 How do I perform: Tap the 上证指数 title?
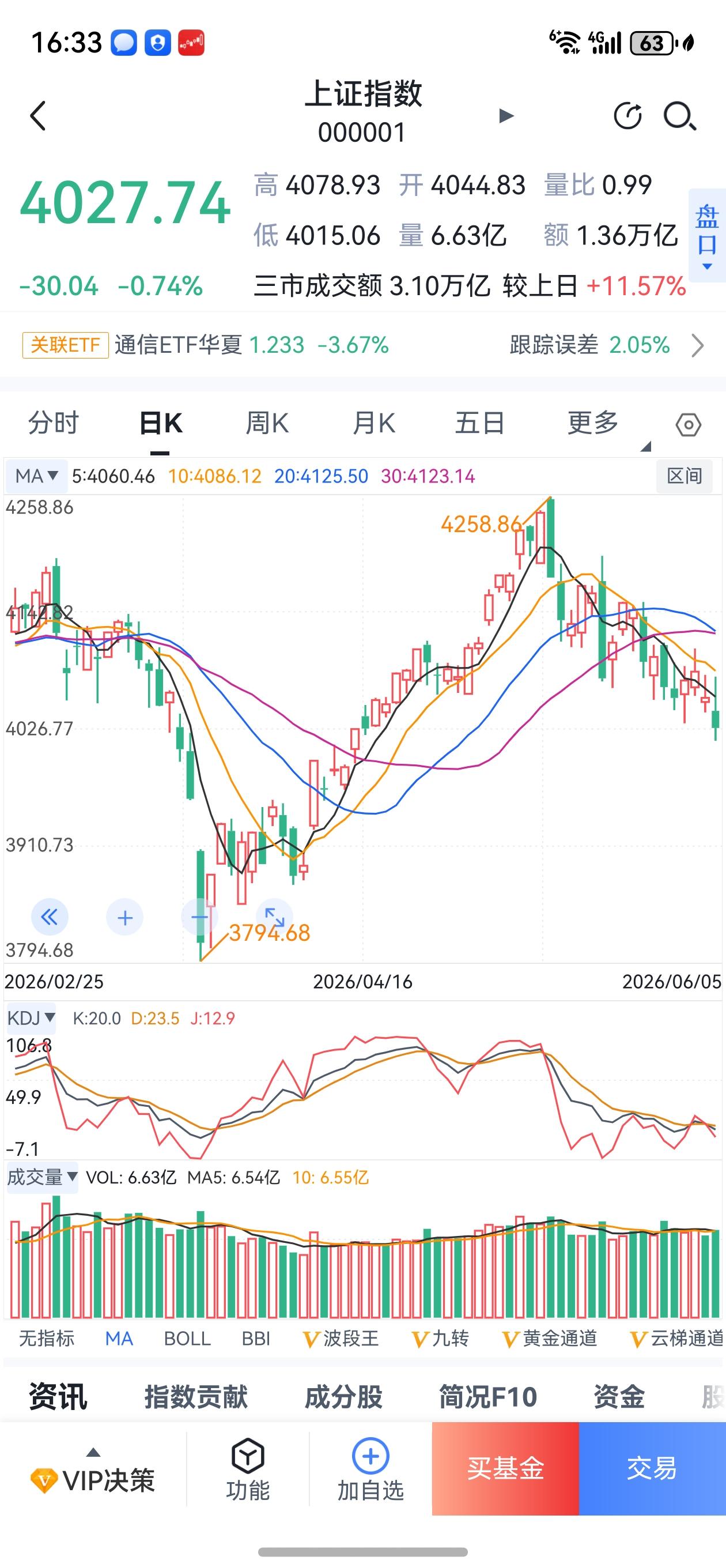364,94
